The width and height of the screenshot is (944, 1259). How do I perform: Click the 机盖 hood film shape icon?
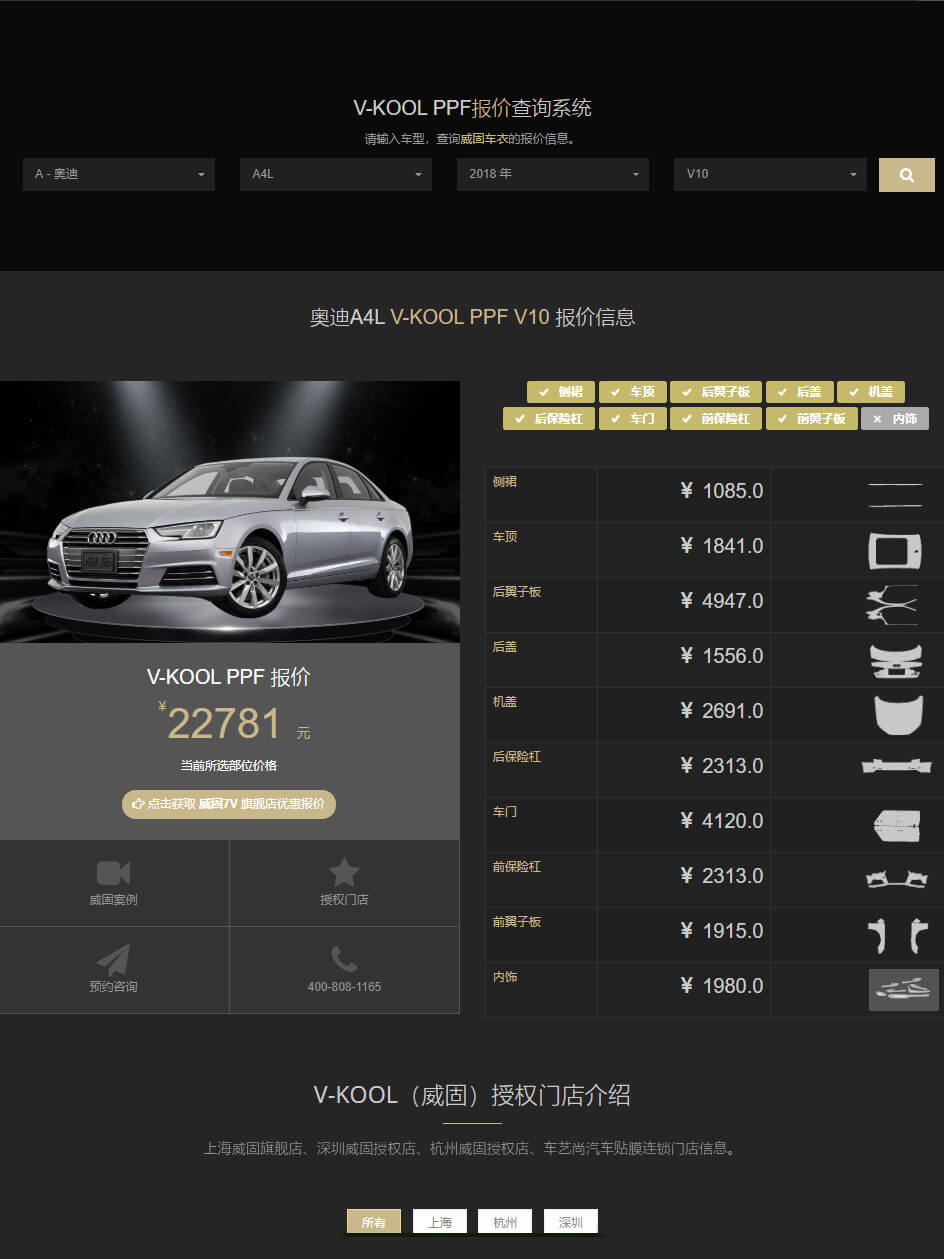tap(899, 715)
